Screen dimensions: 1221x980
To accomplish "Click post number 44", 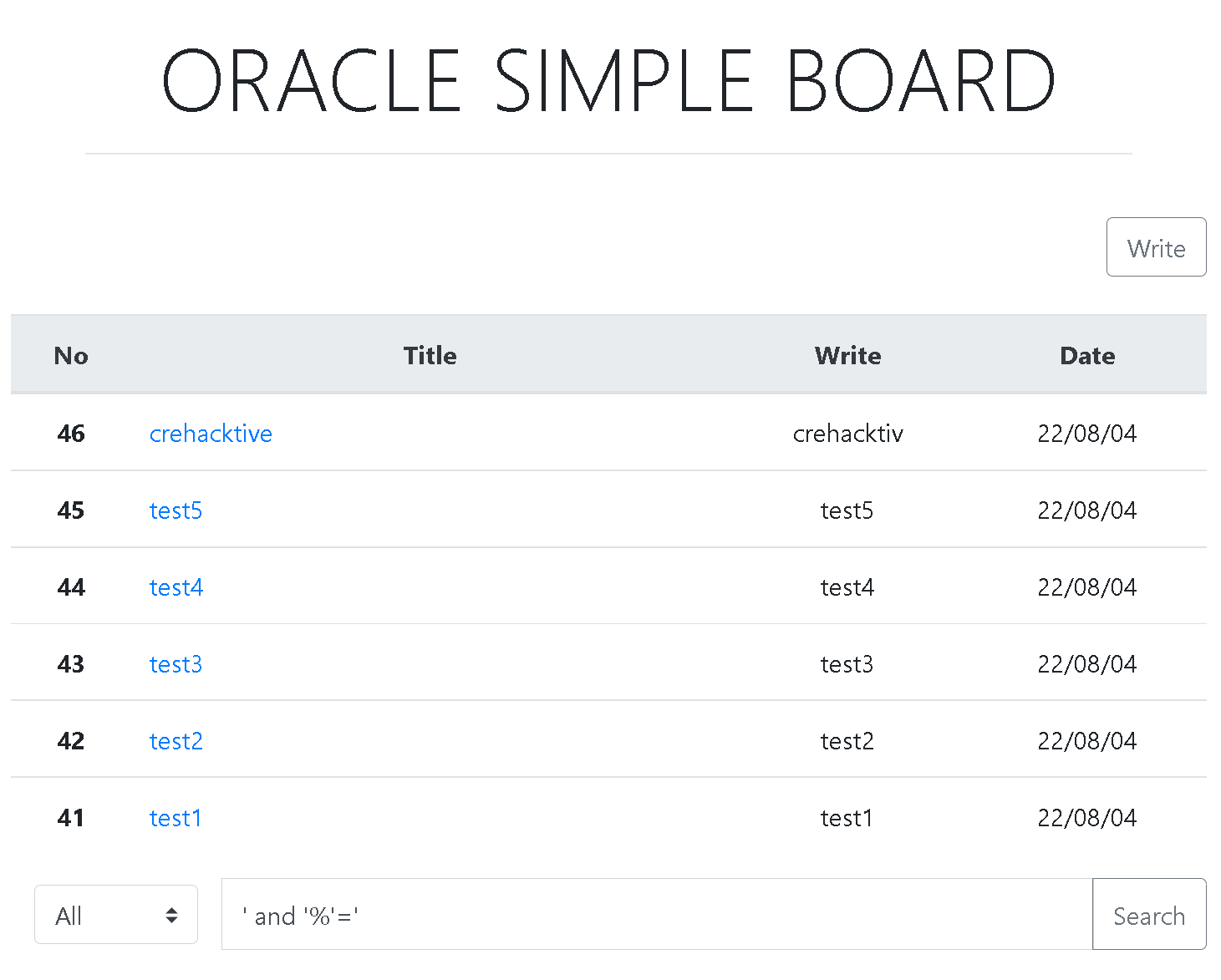I will pyautogui.click(x=71, y=587).
